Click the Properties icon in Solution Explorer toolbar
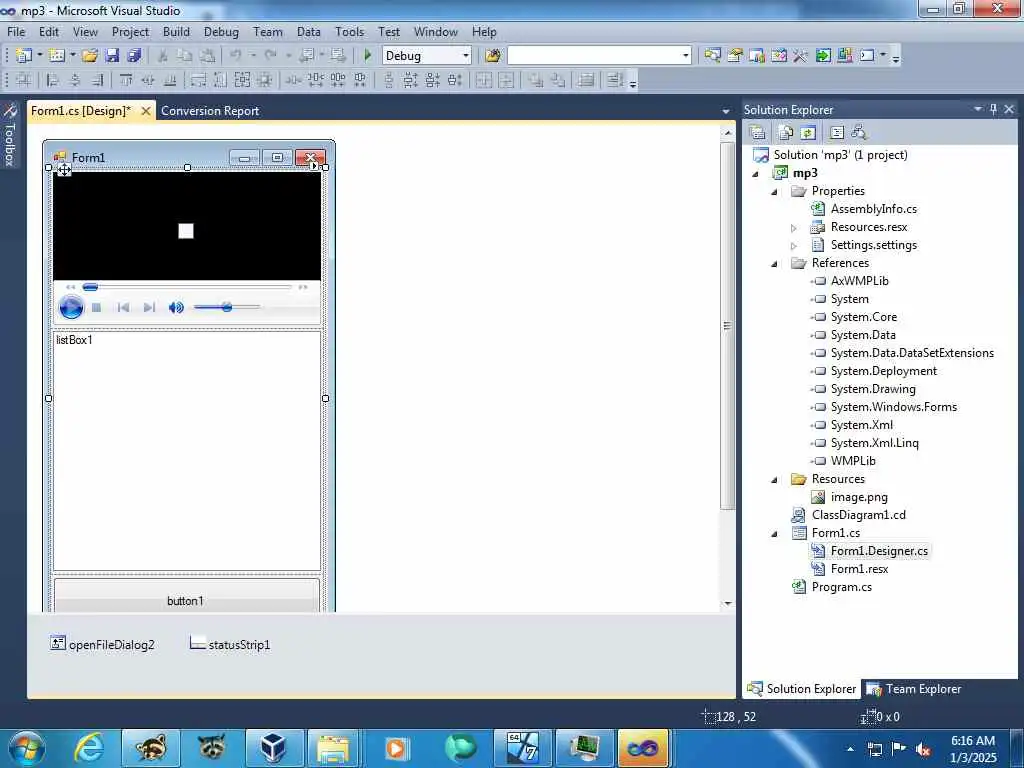1024x768 pixels. [x=758, y=133]
